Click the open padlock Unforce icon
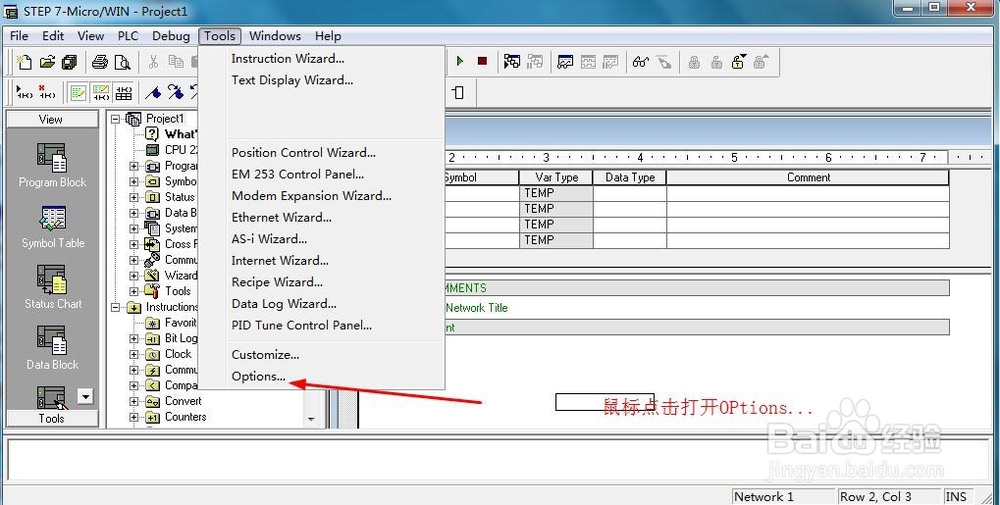The image size is (1000, 505). [x=716, y=62]
